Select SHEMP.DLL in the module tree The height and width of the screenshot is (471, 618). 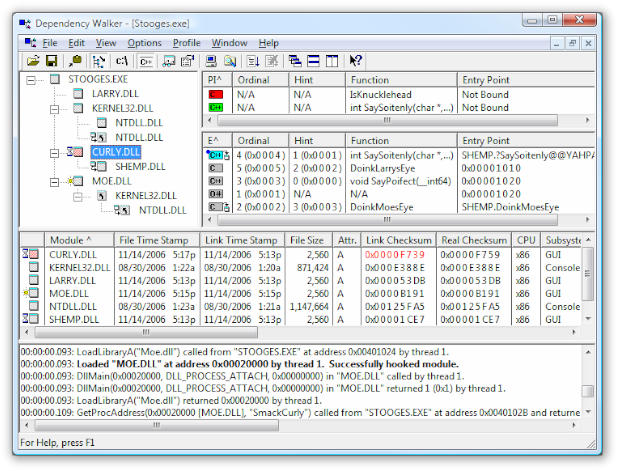coord(140,167)
